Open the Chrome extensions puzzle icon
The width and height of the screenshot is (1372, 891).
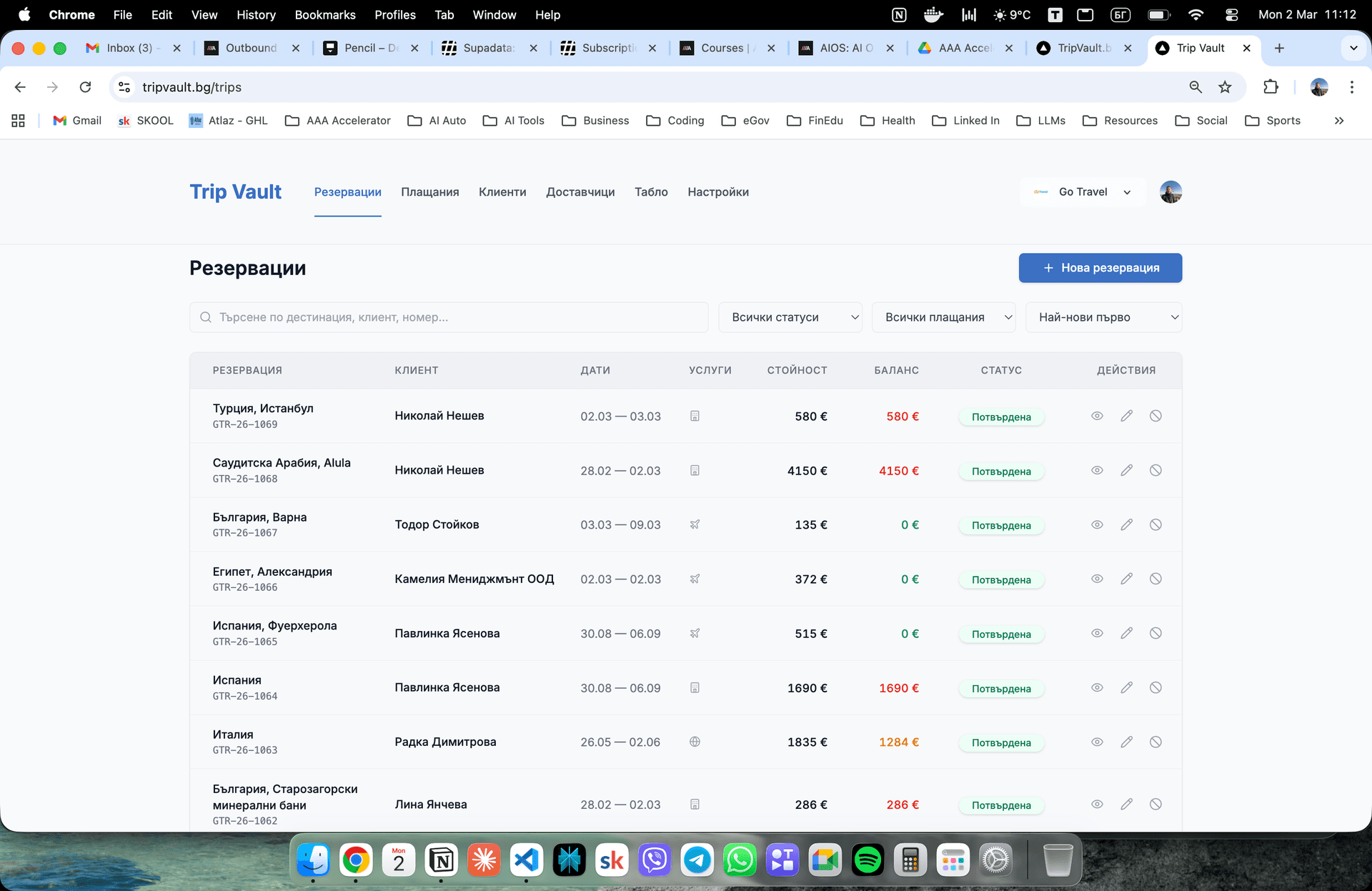point(1271,87)
